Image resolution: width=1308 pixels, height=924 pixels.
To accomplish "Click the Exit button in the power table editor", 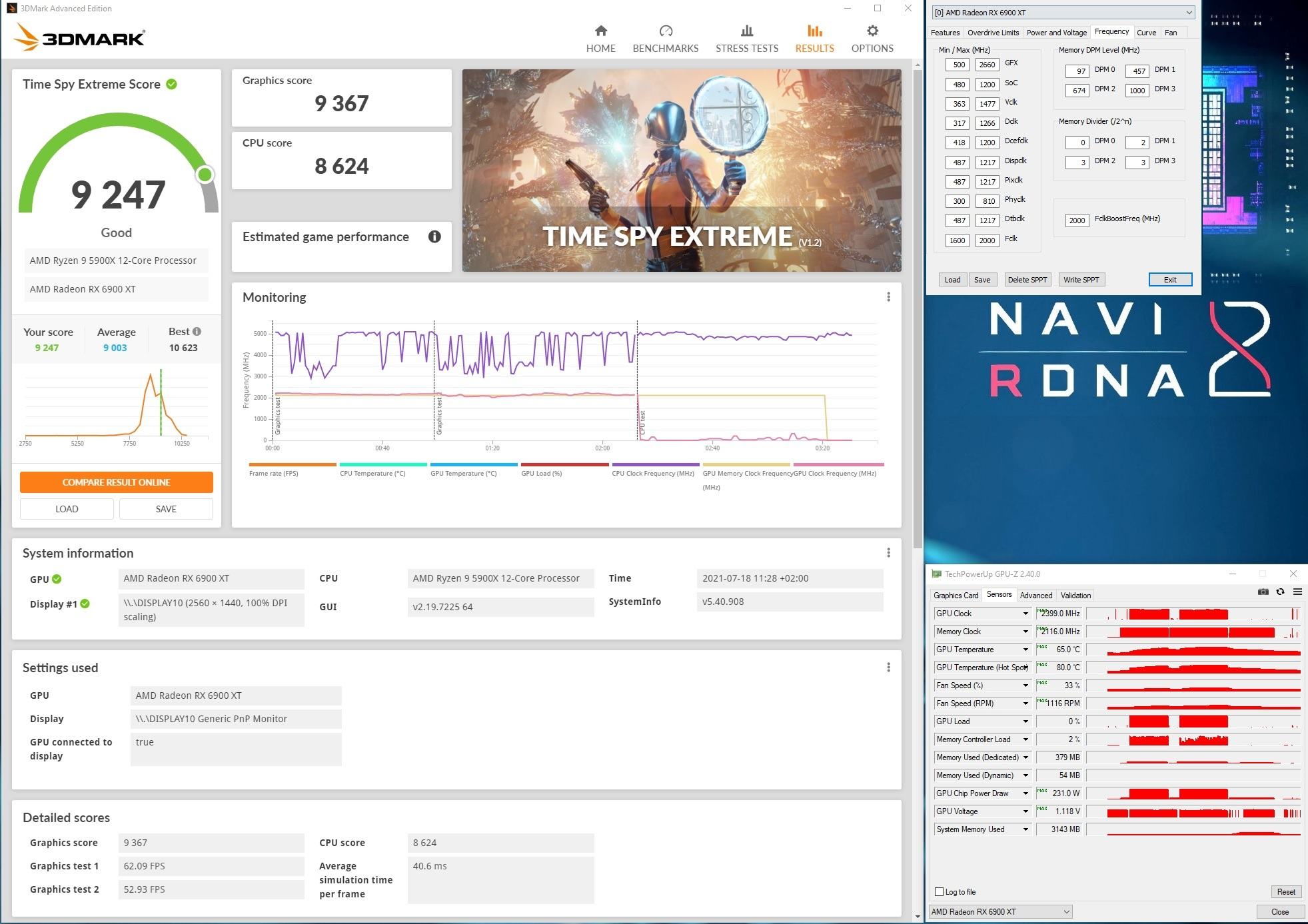I will pyautogui.click(x=1170, y=280).
